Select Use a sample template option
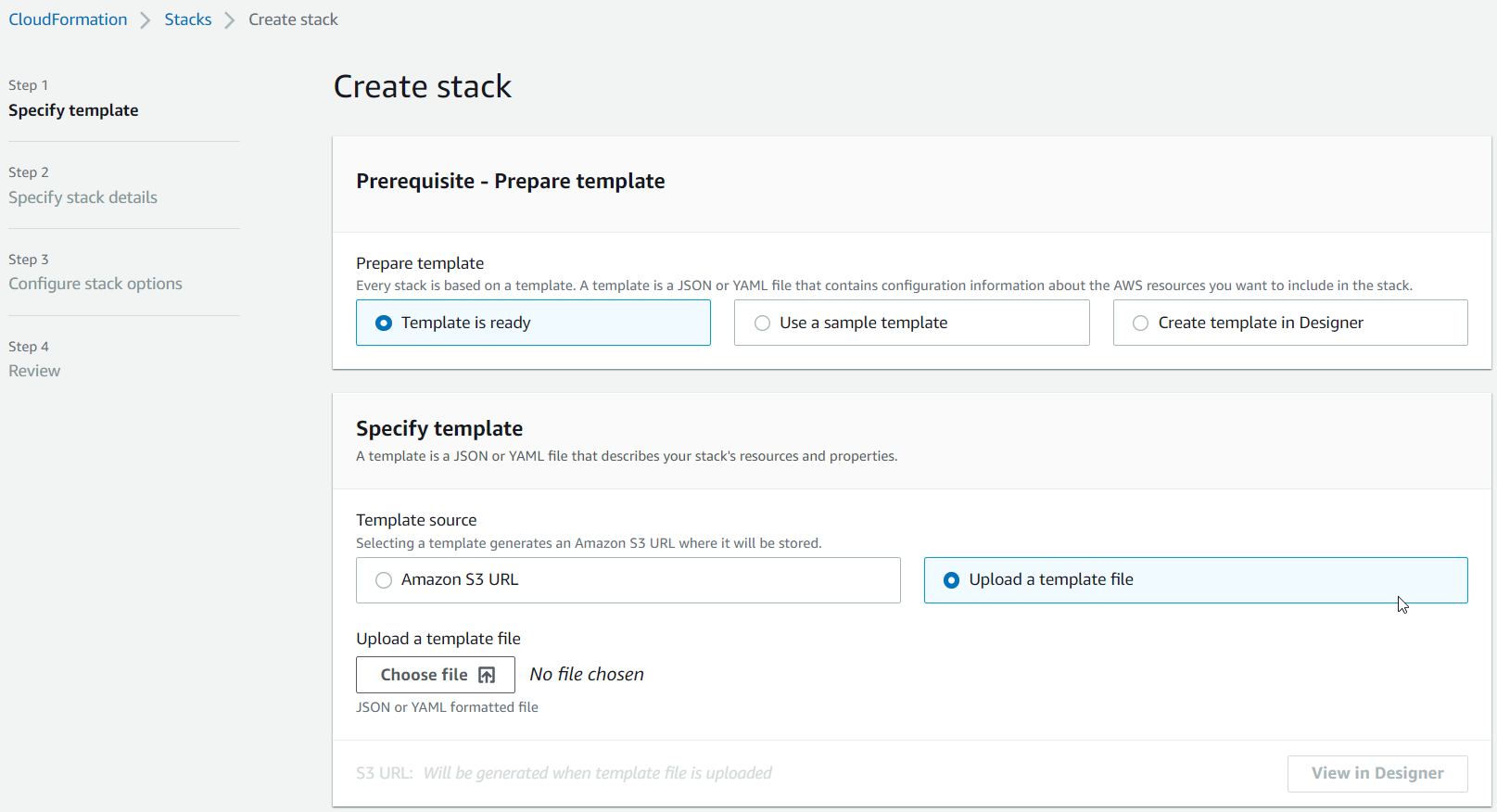This screenshot has height=812, width=1497. pyautogui.click(x=762, y=324)
